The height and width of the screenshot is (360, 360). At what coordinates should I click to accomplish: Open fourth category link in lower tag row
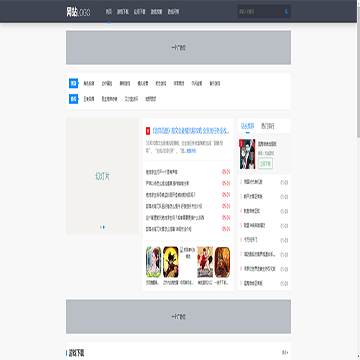click(x=151, y=99)
